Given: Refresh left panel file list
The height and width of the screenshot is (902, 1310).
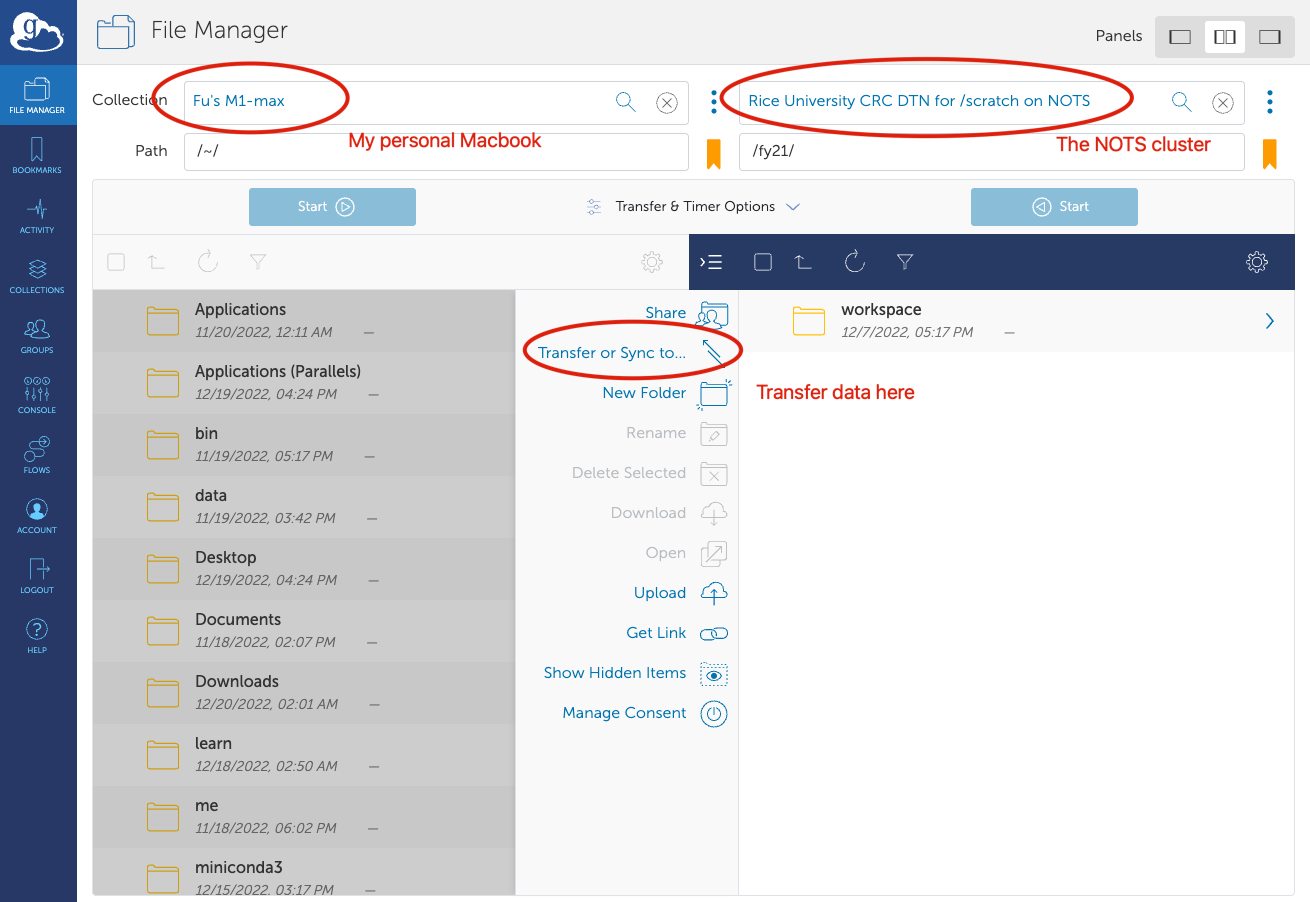Looking at the screenshot, I should (207, 262).
